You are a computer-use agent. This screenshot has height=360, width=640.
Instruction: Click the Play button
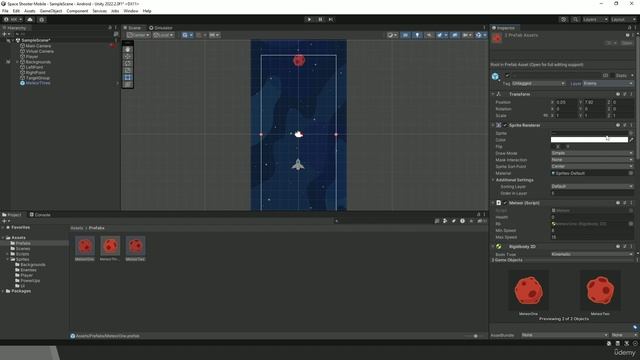[309, 19]
